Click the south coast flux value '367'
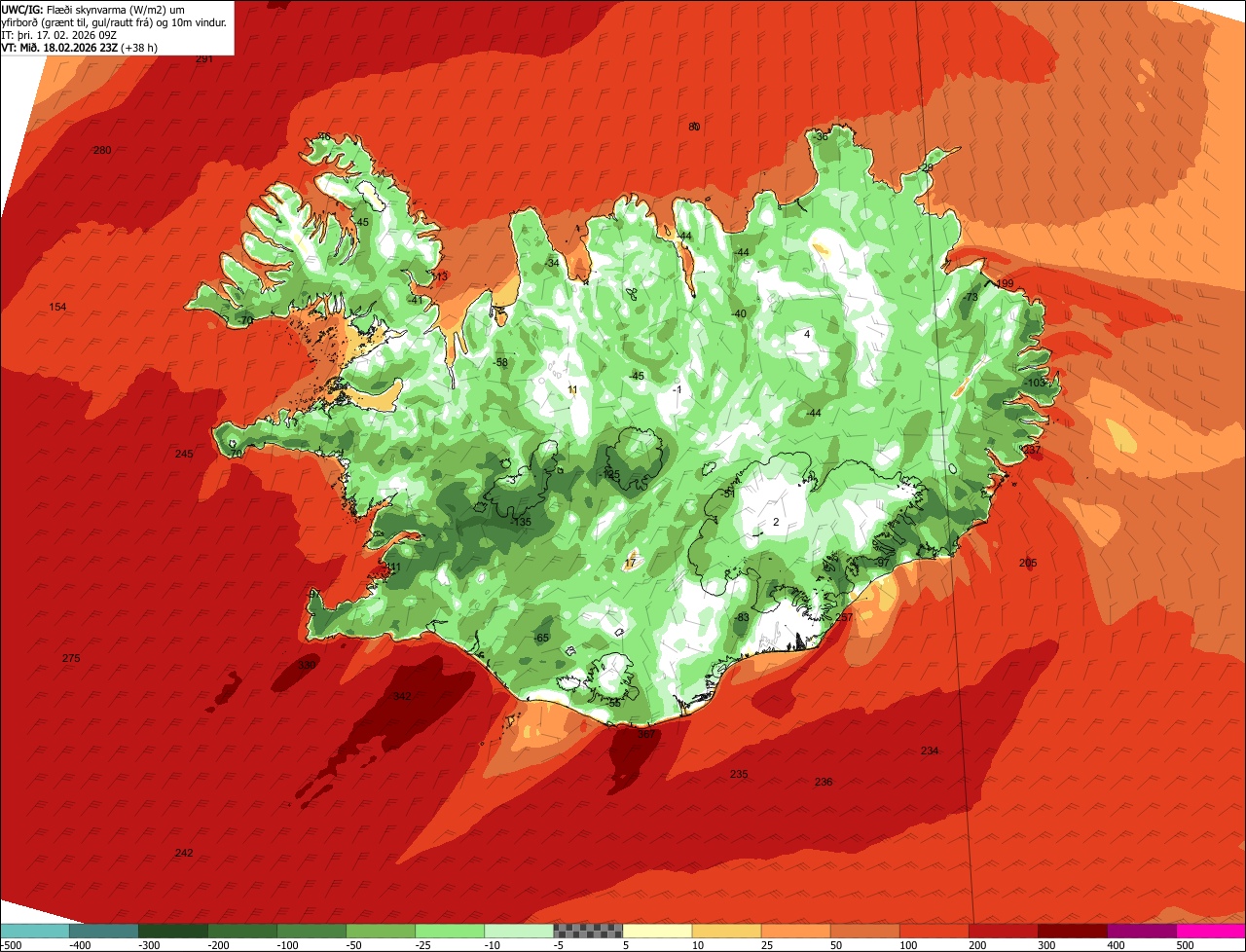This screenshot has width=1246, height=952. click(646, 735)
